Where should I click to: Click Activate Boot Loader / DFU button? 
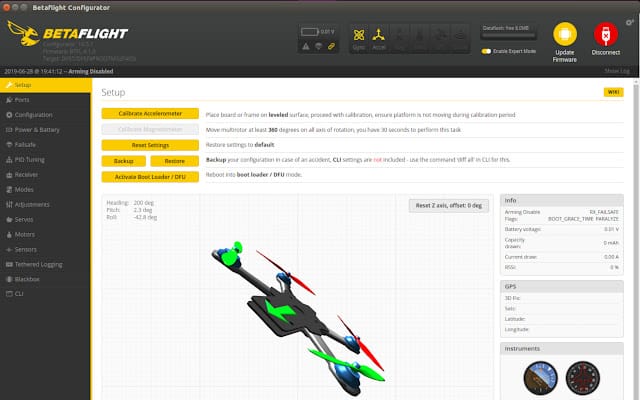click(150, 177)
